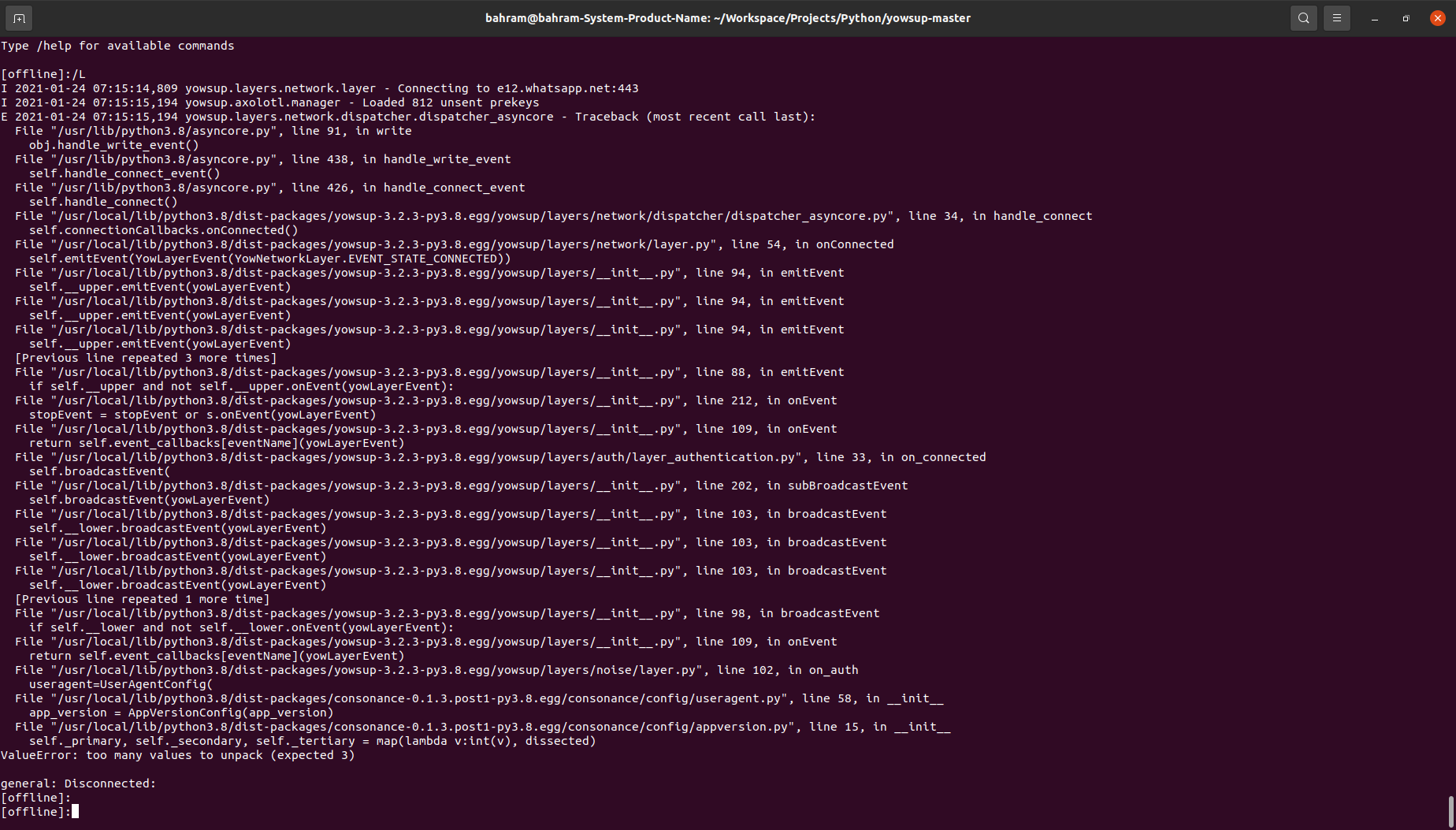This screenshot has width=1456, height=830.
Task: Click 'self.broadcastEvent(yowLayerEvent)' line
Action: pyautogui.click(x=149, y=500)
